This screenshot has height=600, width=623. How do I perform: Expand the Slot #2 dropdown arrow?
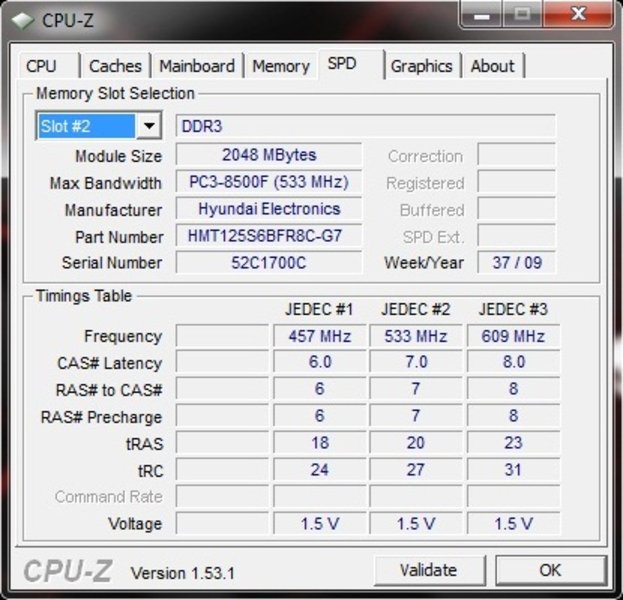pos(149,126)
